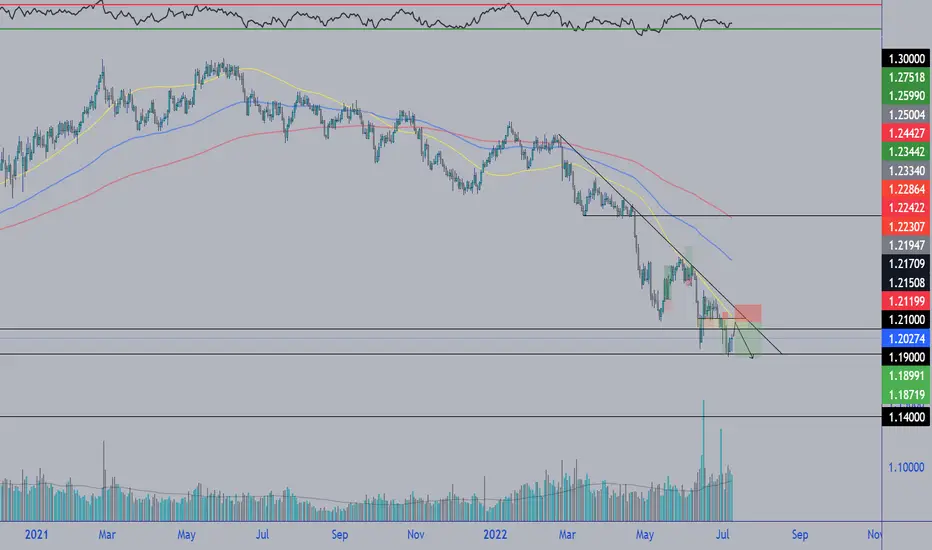Viewport: 932px width, 550px height.
Task: Select the gray 1.21947 price label
Action: [906, 245]
